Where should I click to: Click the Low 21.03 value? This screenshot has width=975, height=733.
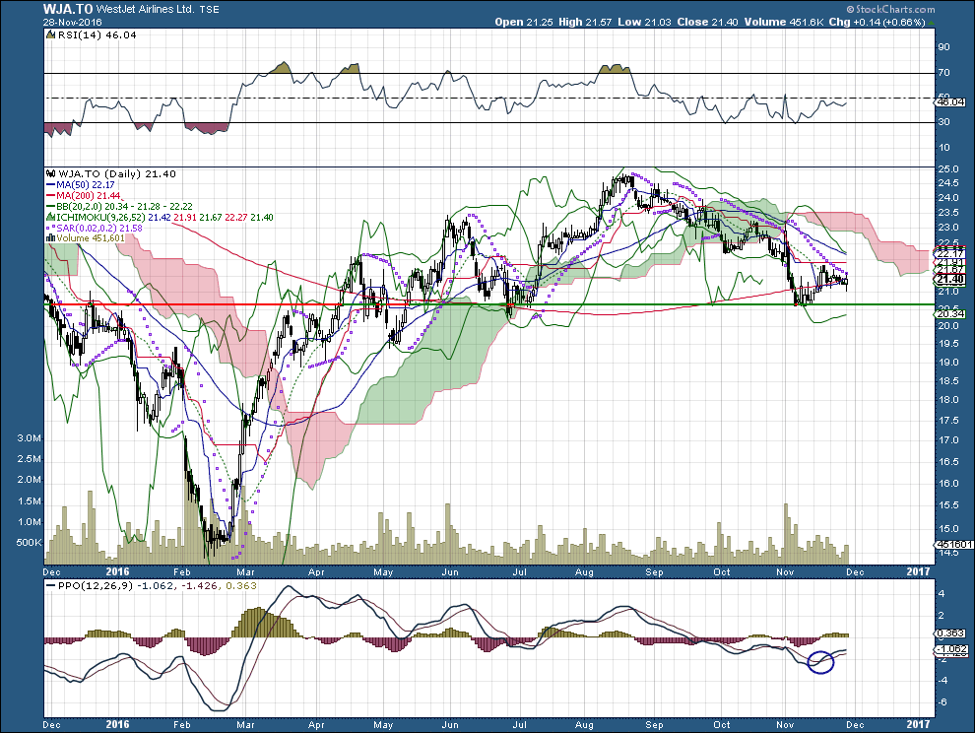point(644,22)
